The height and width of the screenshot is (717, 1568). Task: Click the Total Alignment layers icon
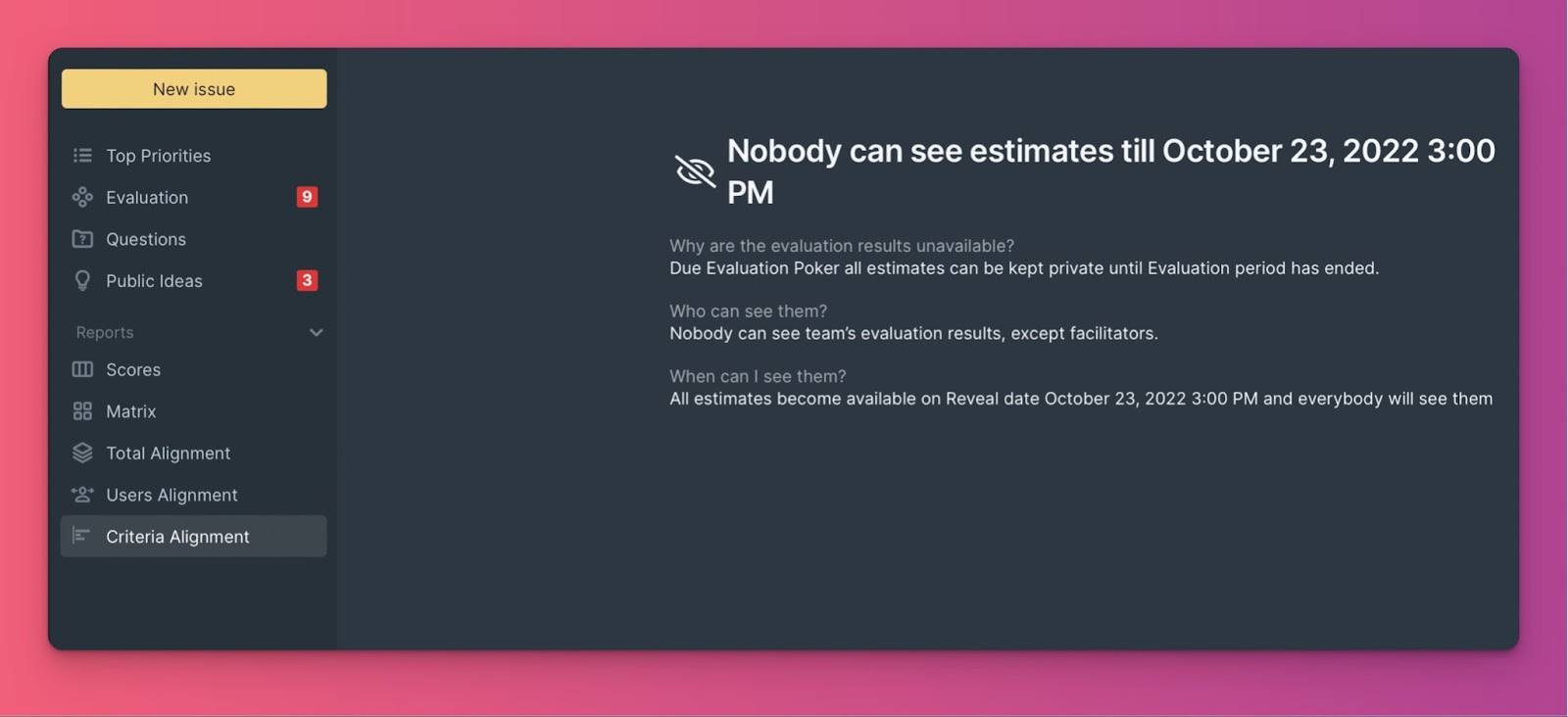[x=82, y=454]
